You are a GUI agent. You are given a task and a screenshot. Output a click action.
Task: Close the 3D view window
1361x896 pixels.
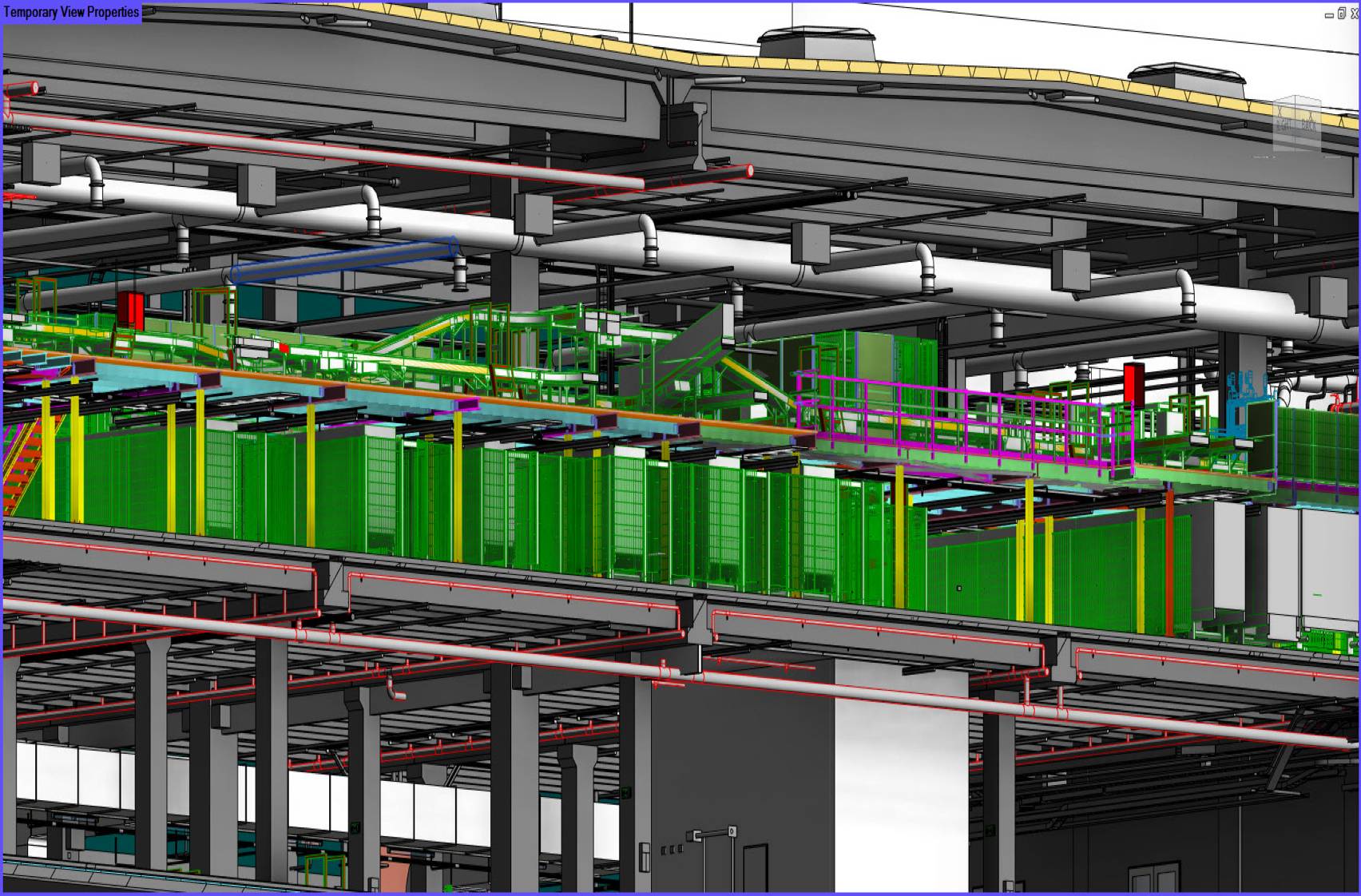click(1353, 14)
